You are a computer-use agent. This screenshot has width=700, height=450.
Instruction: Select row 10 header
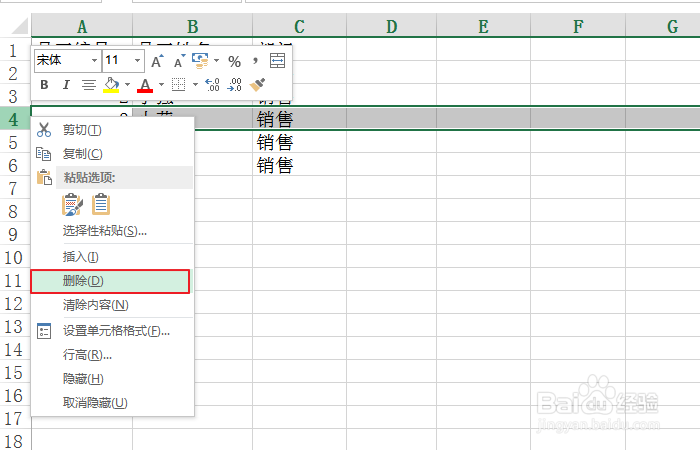point(15,257)
